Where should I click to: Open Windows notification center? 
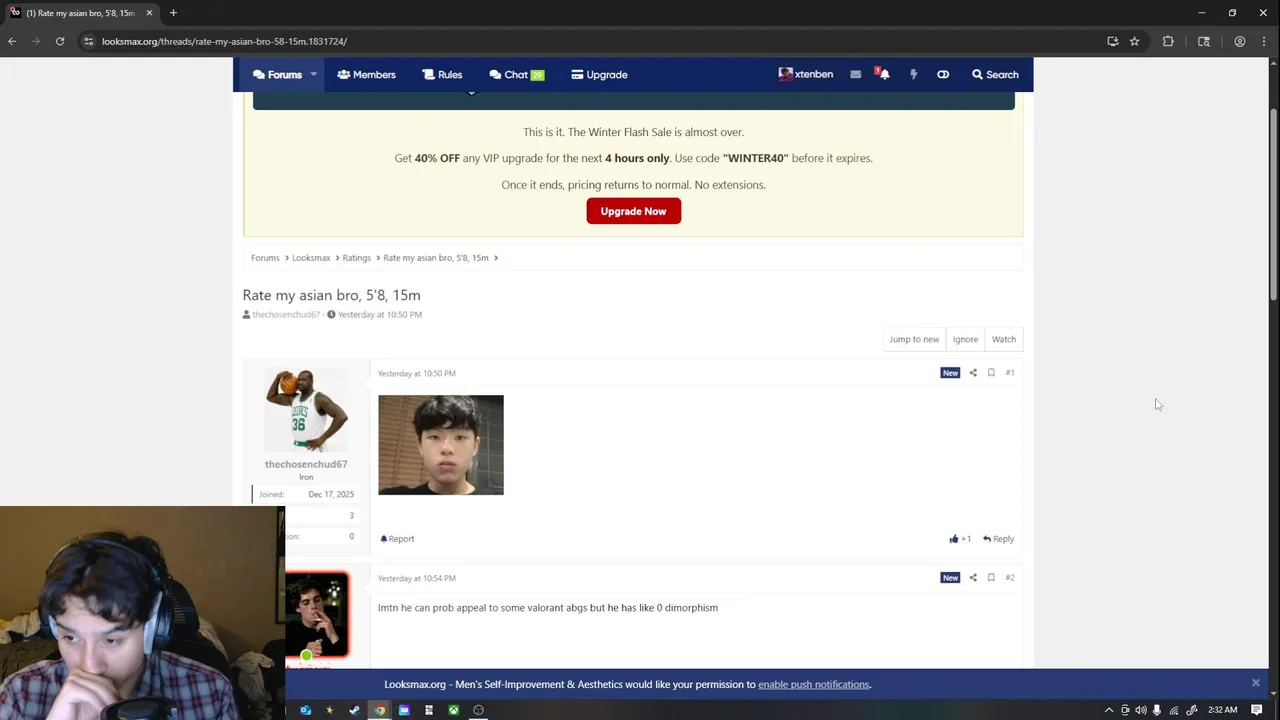pyautogui.click(x=1257, y=710)
